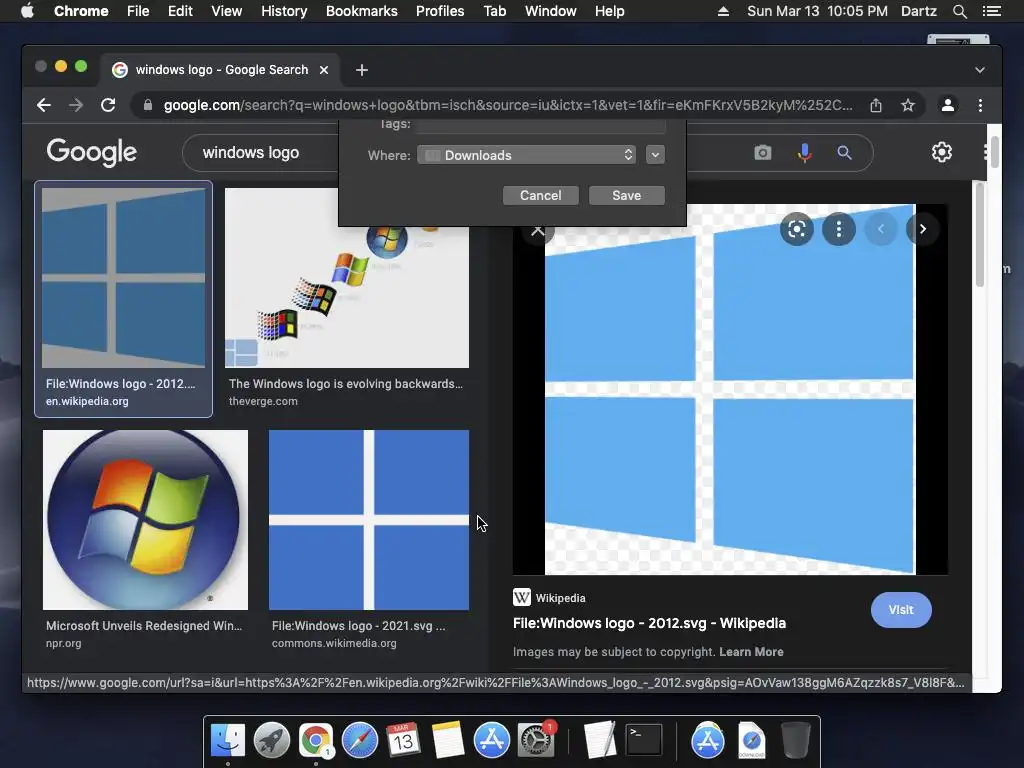Open the Verge evolving logos thumbnail
Viewport: 1024px width, 768px height.
pyautogui.click(x=347, y=278)
